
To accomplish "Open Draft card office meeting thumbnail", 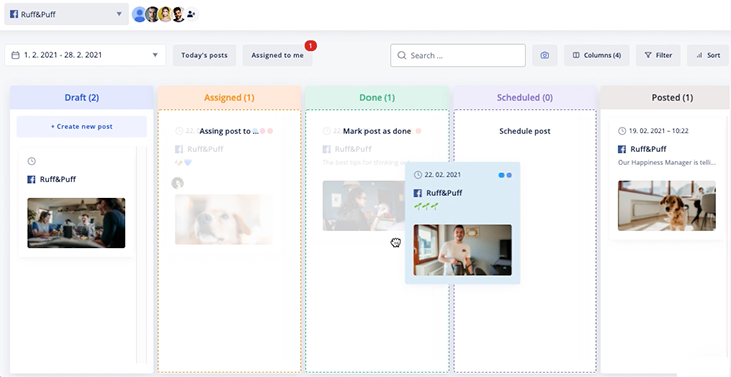I will click(76, 223).
